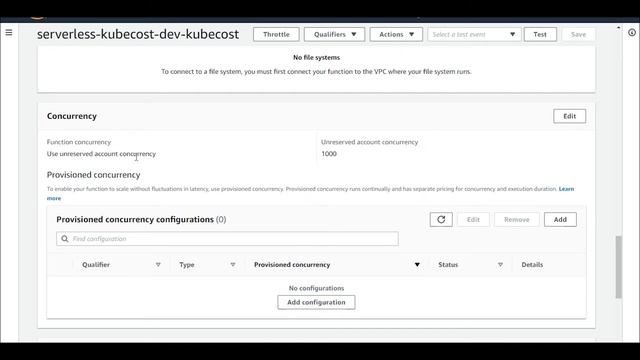Click the unreserved account concurrency value 1000

click(329, 154)
